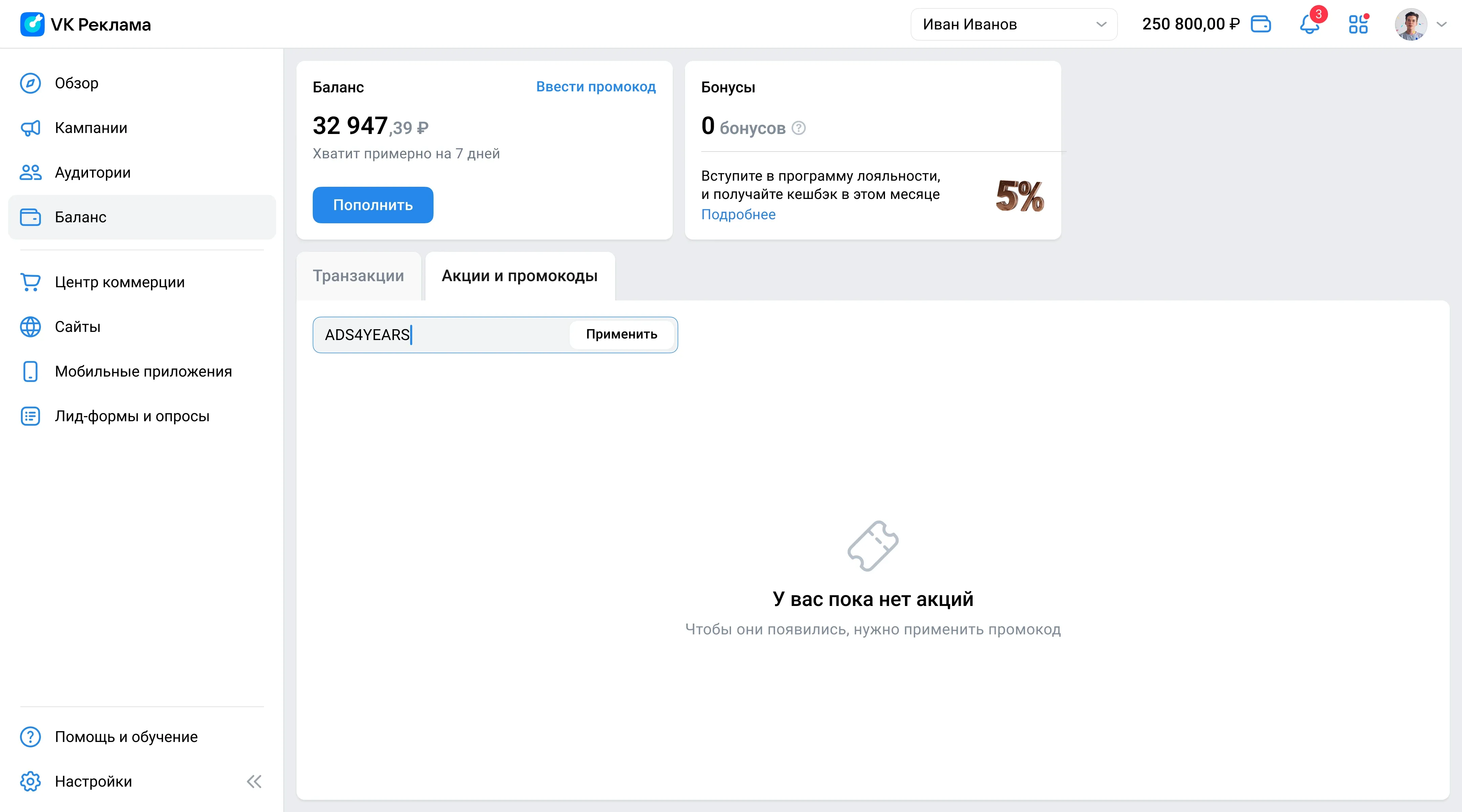Click Хватит примерно на 7 дней text

(406, 154)
